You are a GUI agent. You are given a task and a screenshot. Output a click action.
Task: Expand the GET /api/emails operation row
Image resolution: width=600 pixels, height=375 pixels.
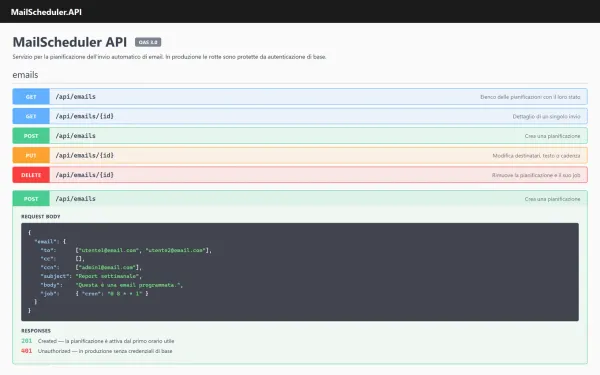pos(300,97)
